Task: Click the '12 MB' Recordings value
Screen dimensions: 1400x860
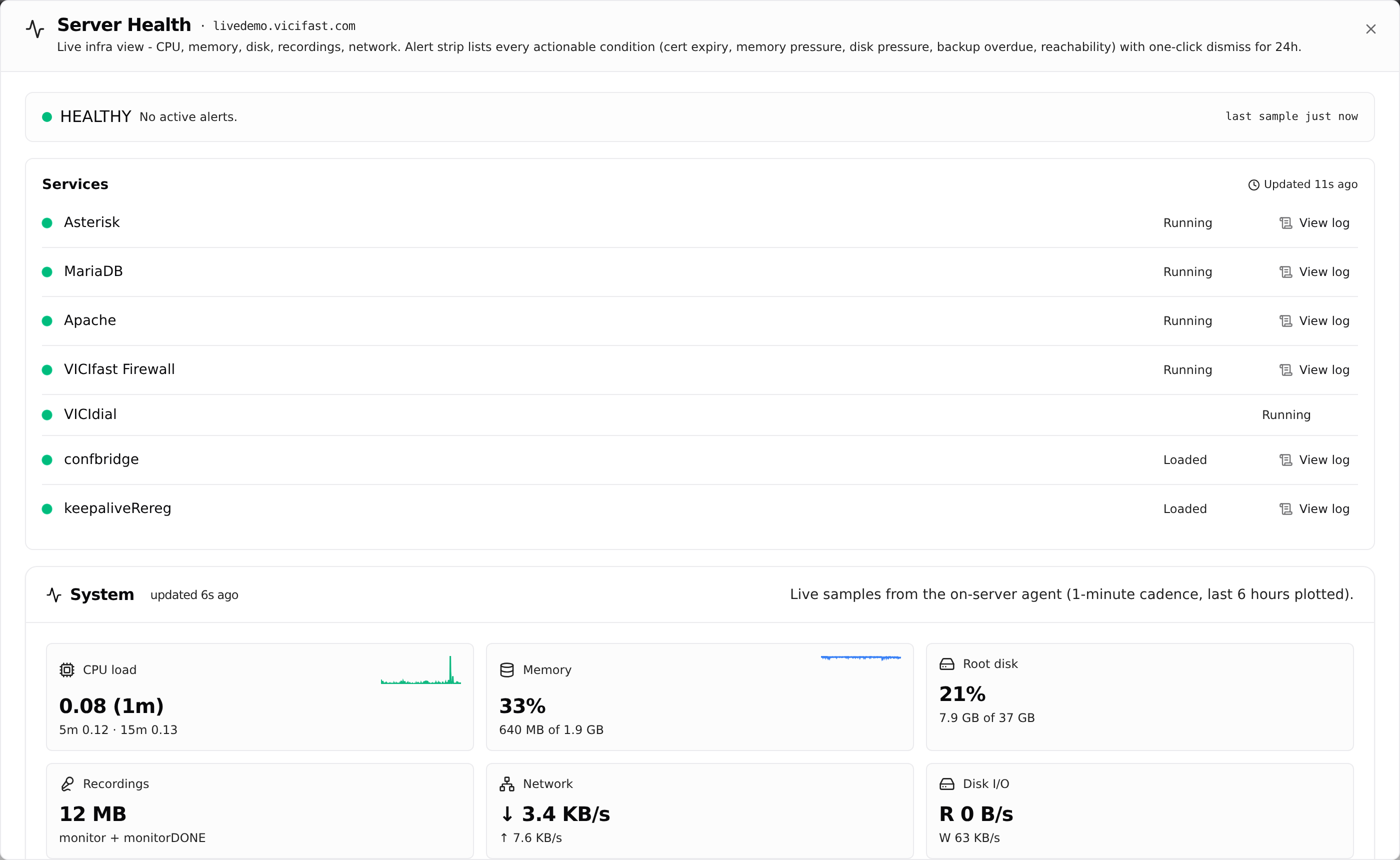Action: pos(92,814)
